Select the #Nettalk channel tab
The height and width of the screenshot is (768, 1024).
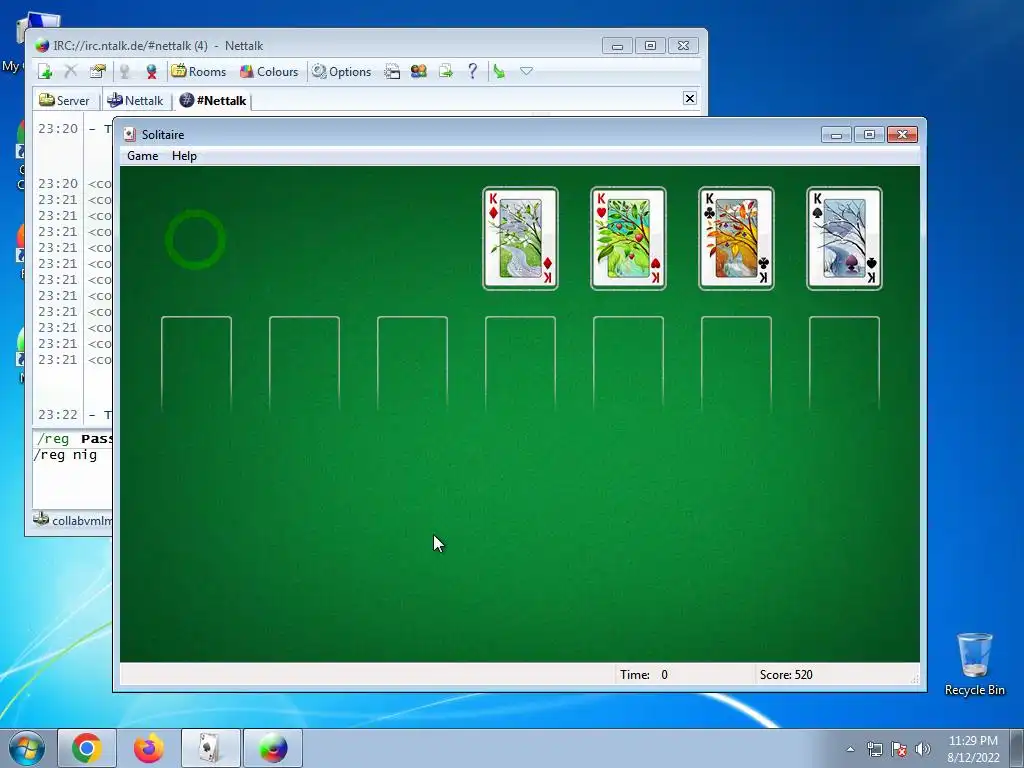(214, 101)
